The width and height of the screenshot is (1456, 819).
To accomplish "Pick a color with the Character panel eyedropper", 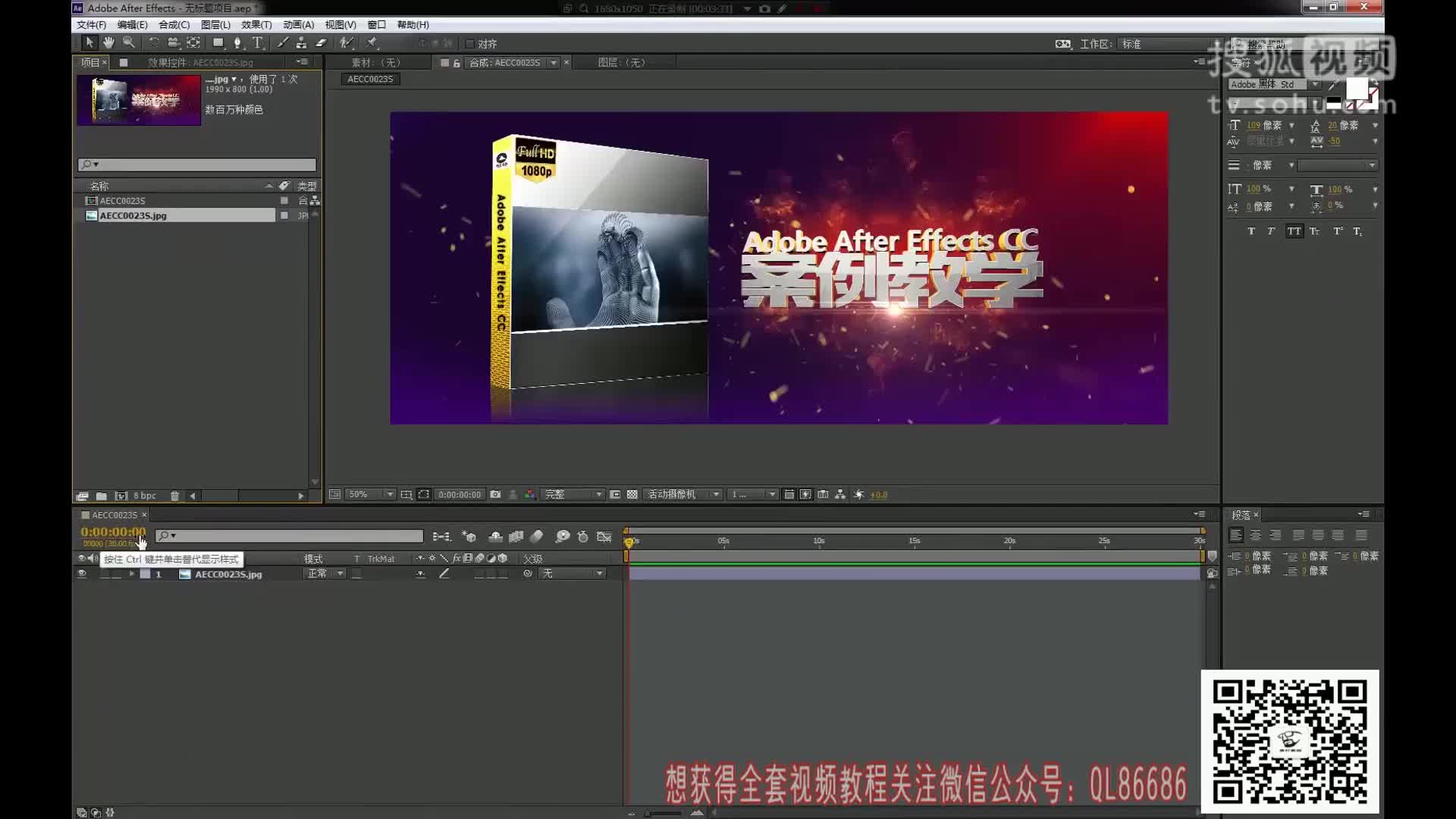I will (x=1333, y=85).
